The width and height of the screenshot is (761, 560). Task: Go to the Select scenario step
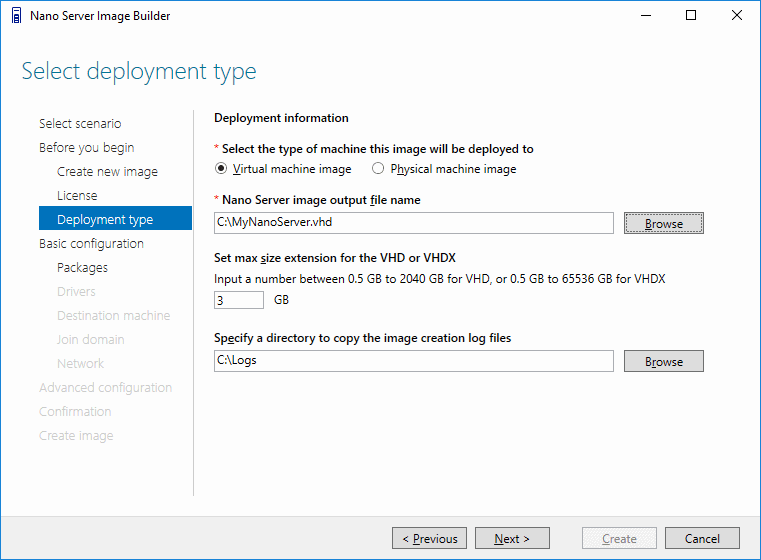tap(80, 123)
